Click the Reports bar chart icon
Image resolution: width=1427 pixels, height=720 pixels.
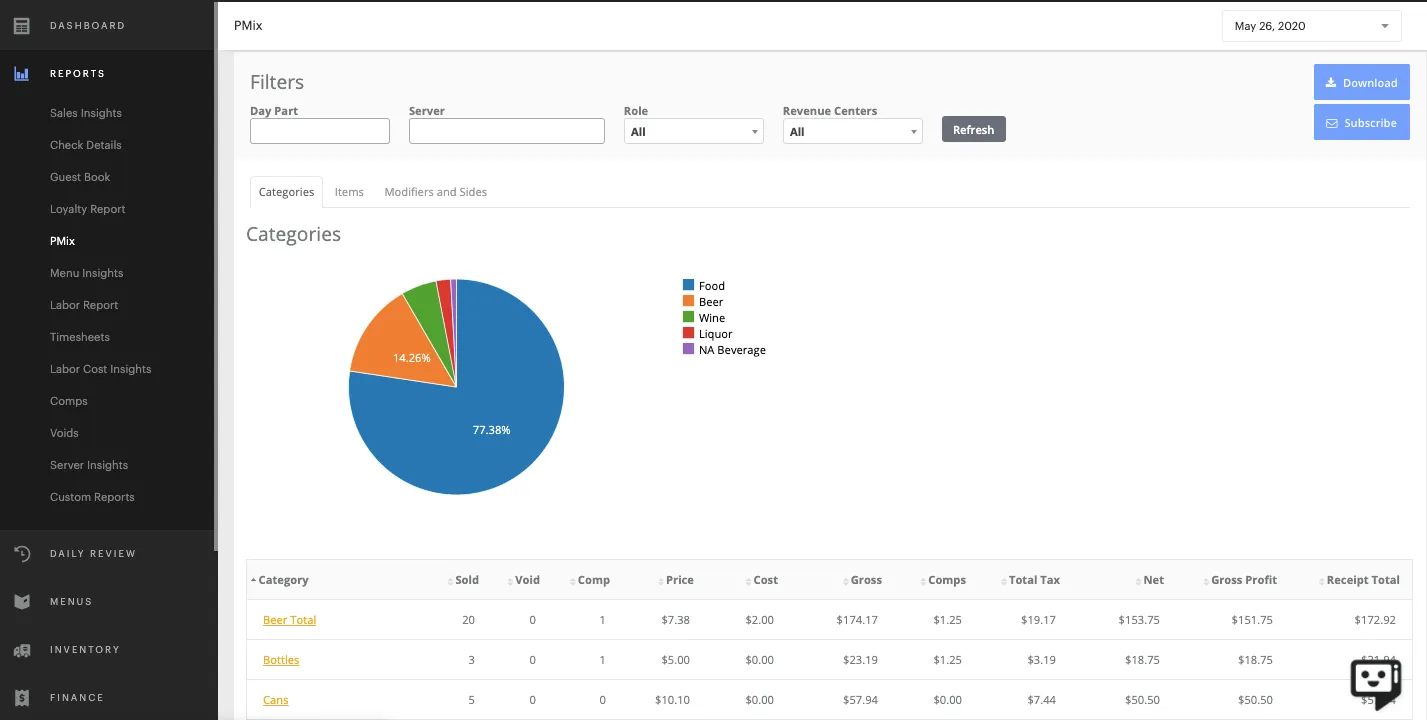21,74
